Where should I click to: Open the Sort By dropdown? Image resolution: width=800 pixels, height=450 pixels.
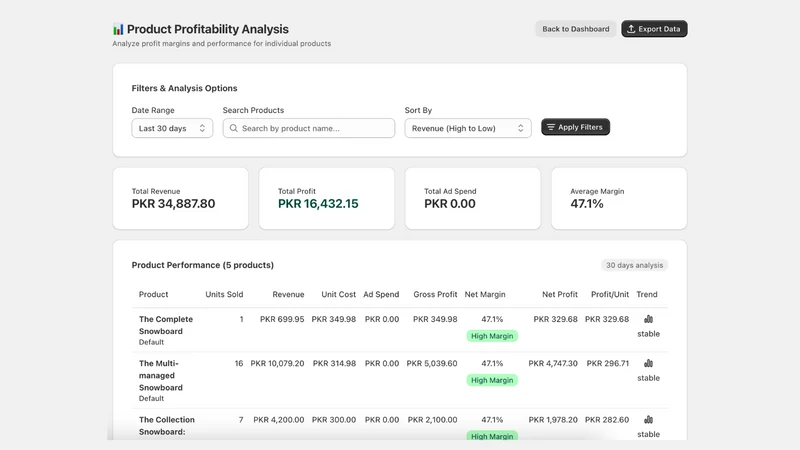(x=468, y=128)
